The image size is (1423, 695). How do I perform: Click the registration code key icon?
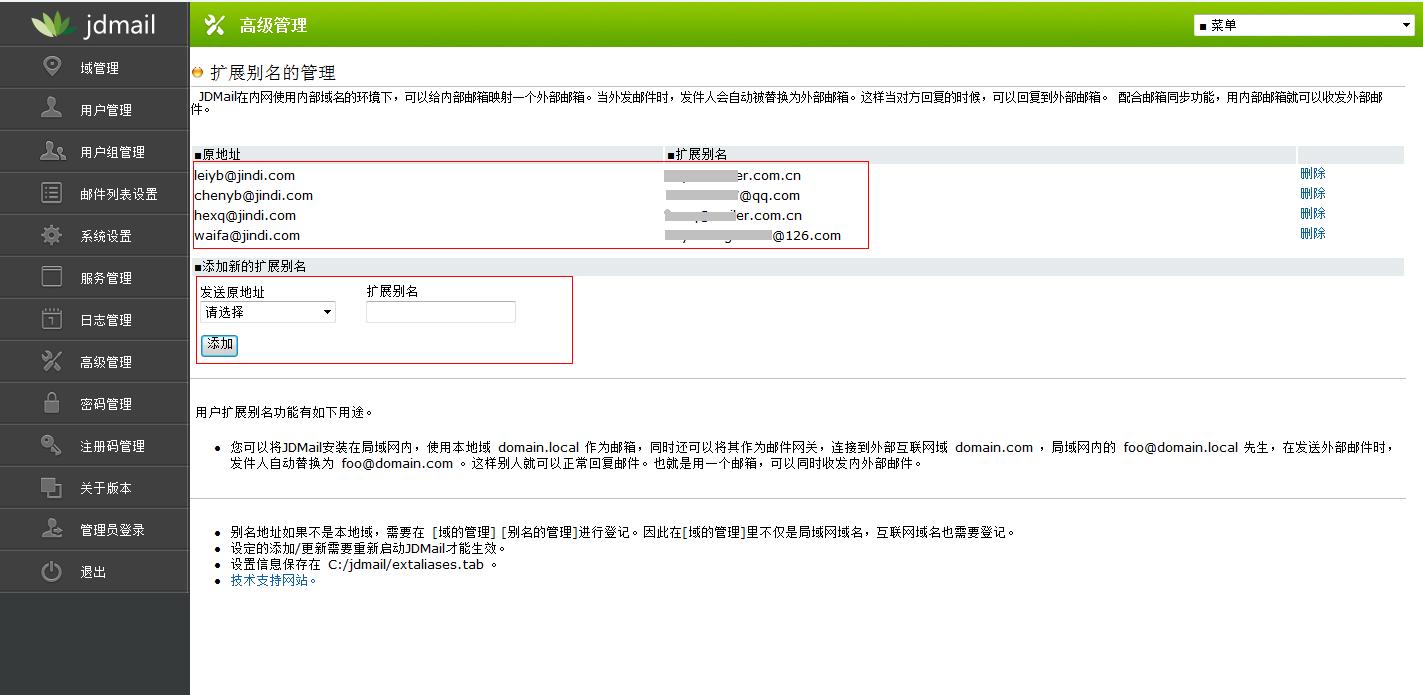point(52,445)
